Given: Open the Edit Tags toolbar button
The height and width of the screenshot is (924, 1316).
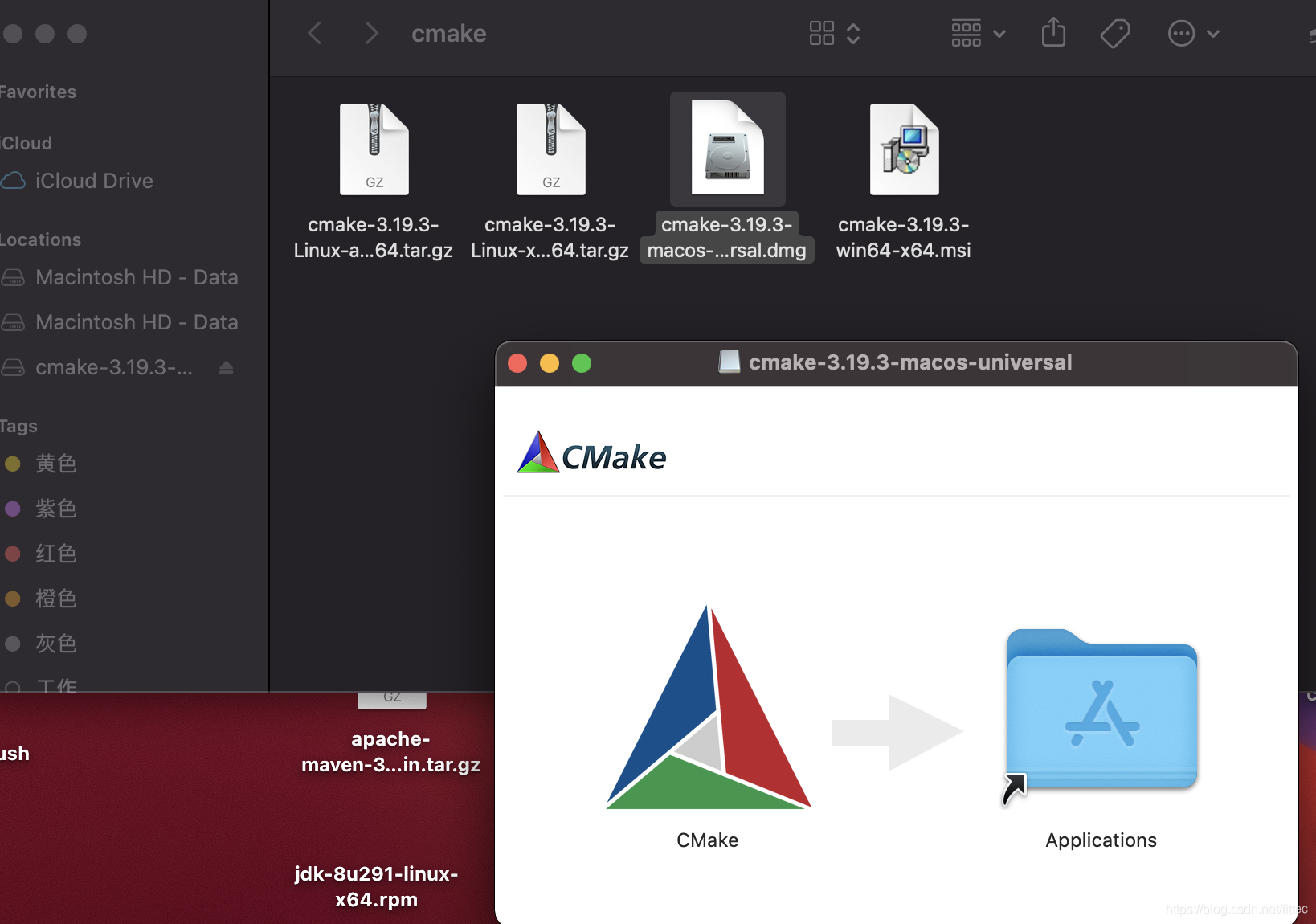Looking at the screenshot, I should pyautogui.click(x=1114, y=34).
